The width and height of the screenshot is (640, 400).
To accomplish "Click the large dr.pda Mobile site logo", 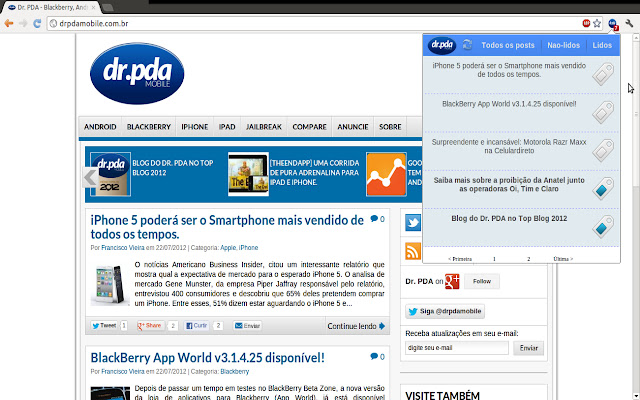I will coord(137,73).
